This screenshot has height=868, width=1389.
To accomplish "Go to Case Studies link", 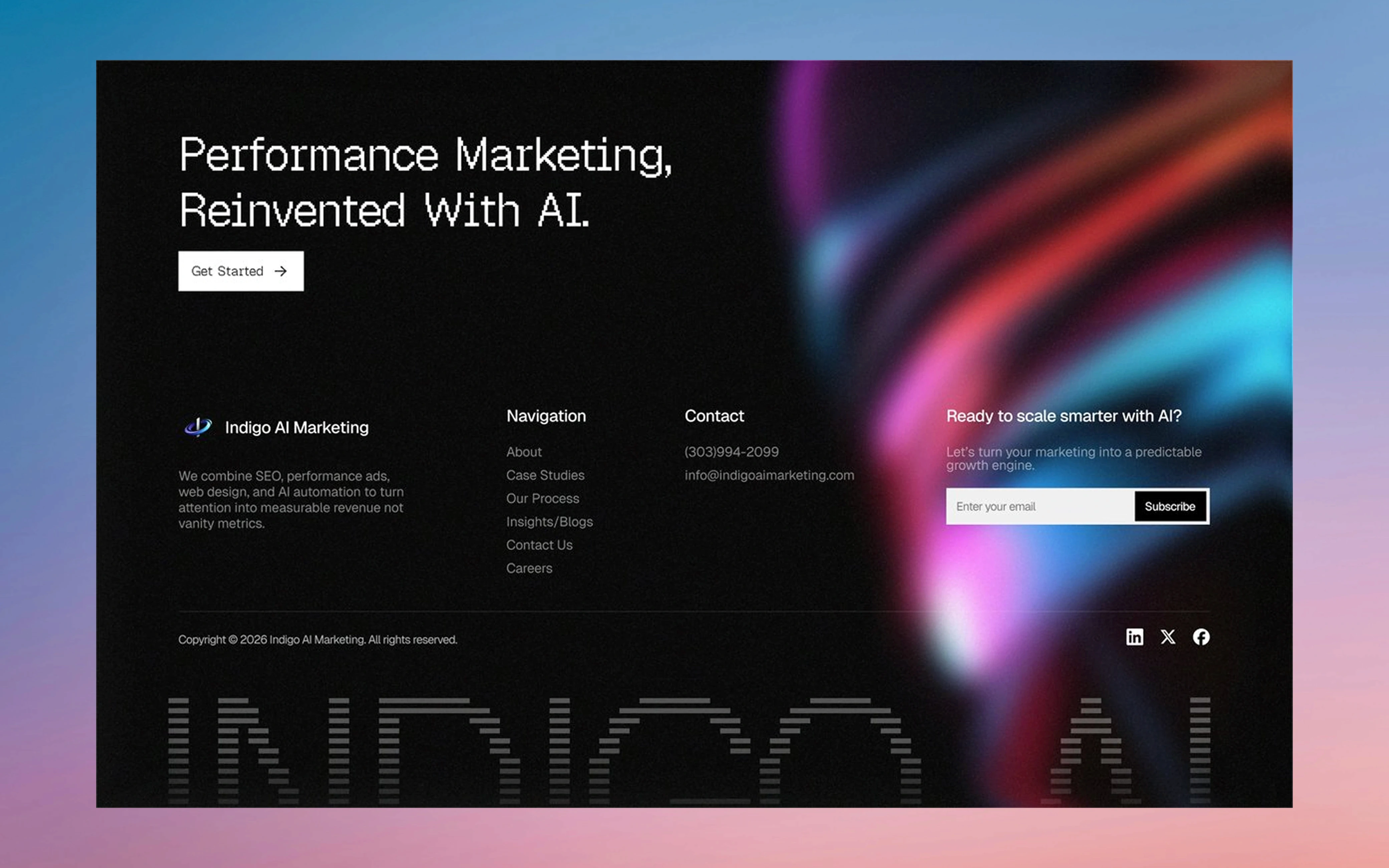I will coord(545,475).
